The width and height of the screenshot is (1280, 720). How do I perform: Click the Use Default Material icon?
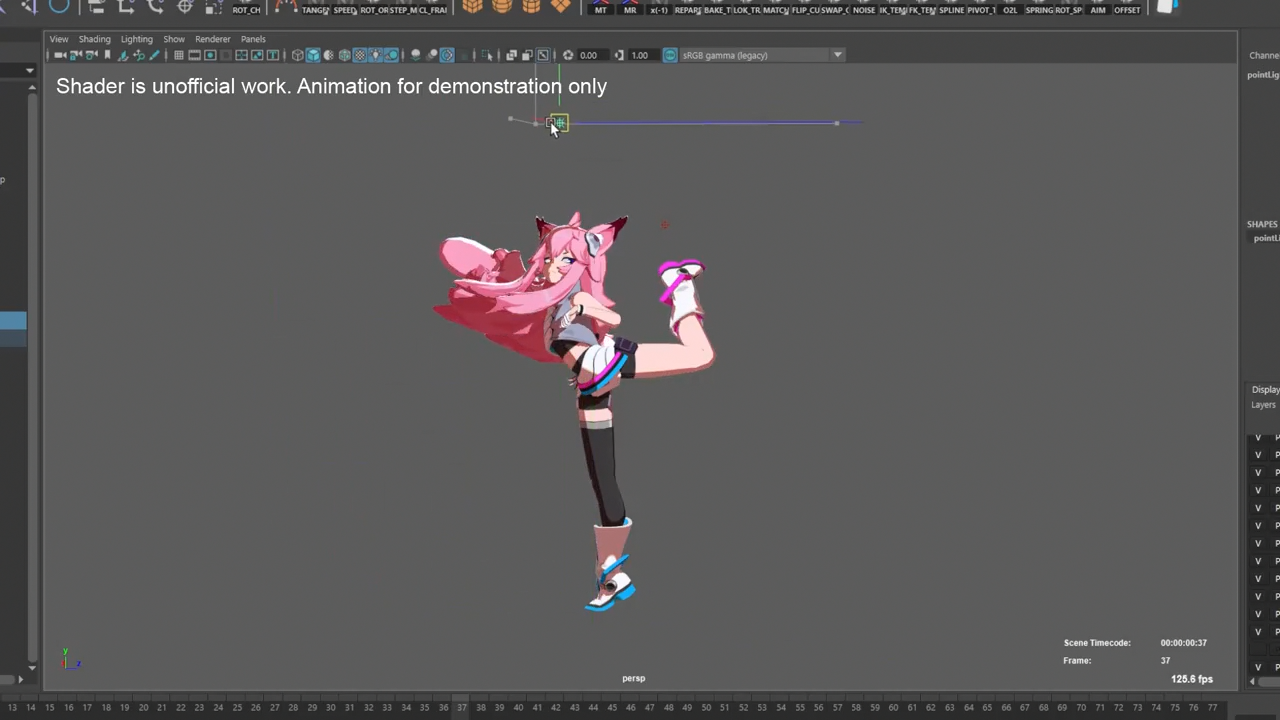(x=329, y=55)
